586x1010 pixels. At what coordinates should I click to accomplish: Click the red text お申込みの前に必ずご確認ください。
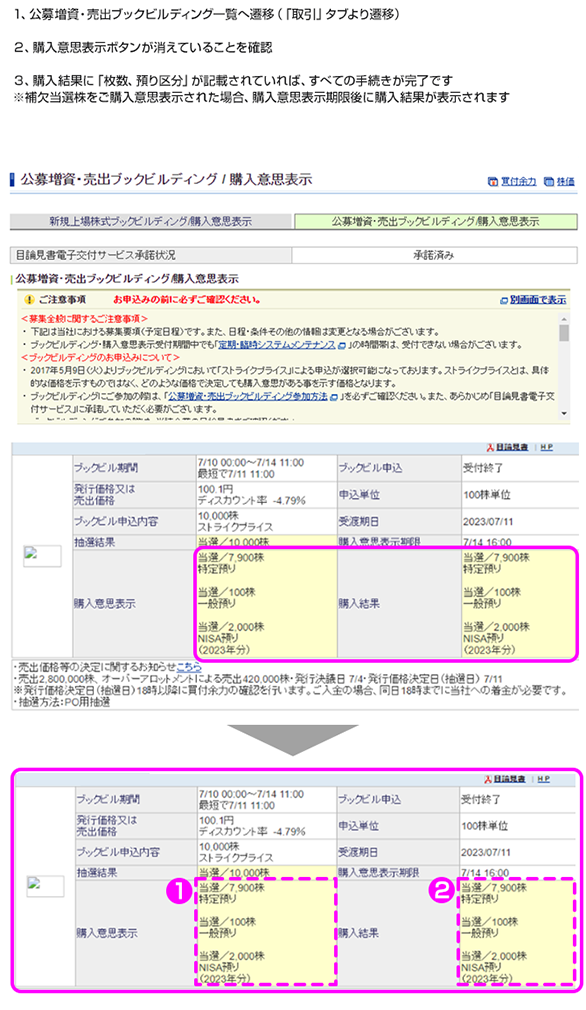coord(187,300)
